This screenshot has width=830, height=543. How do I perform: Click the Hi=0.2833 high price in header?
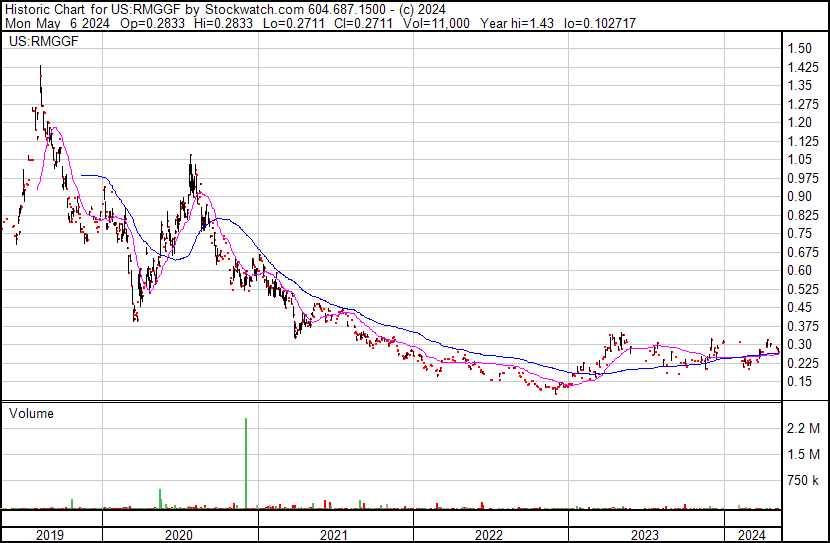[x=224, y=23]
